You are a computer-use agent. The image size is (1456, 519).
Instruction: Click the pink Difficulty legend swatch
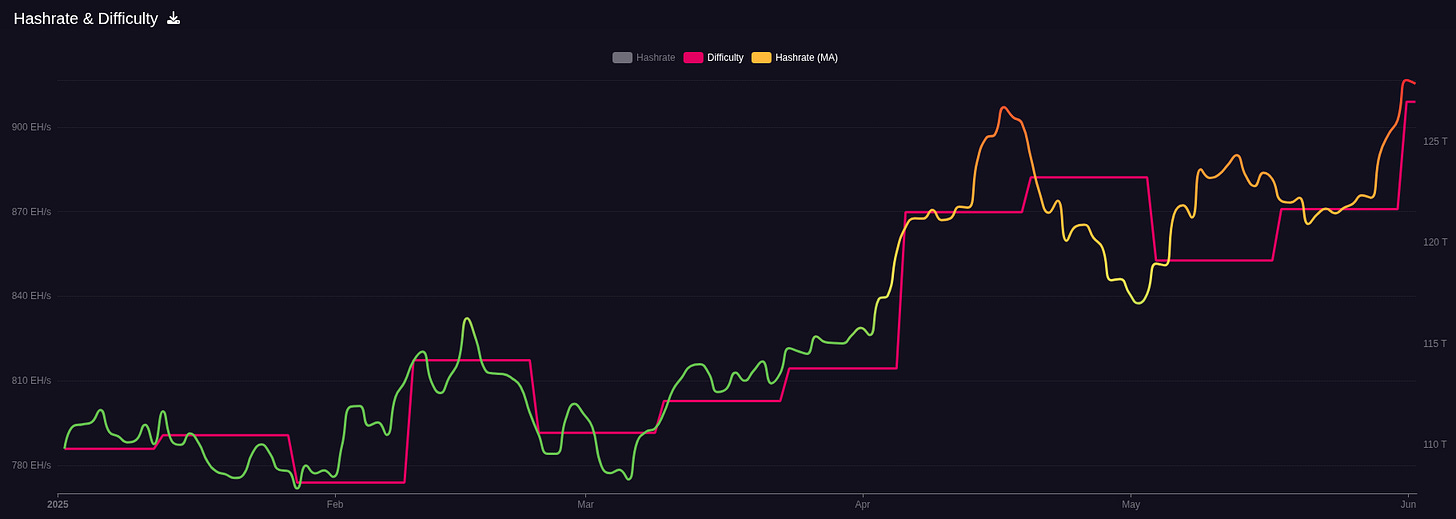pos(693,58)
